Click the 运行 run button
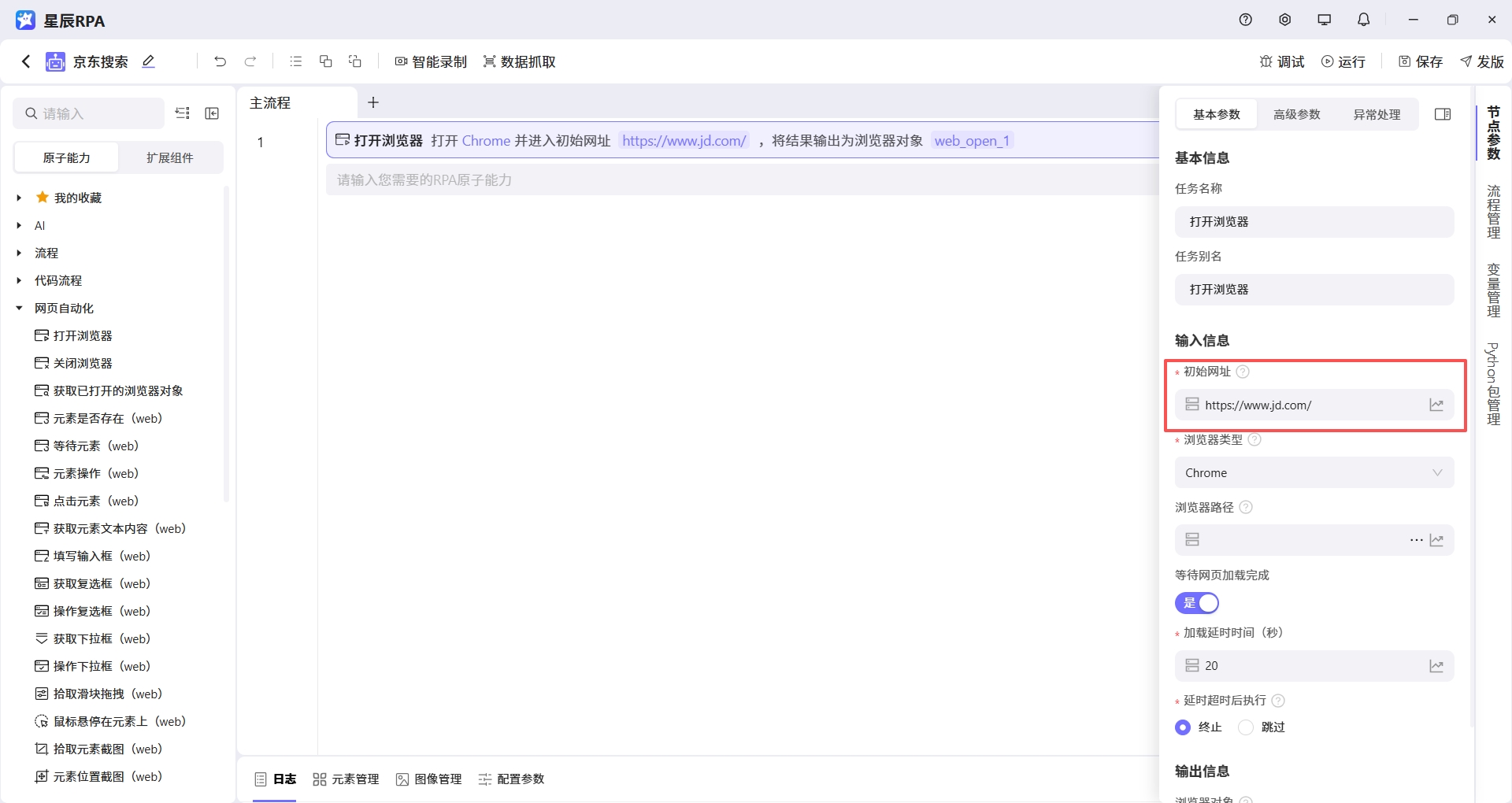 (1344, 61)
